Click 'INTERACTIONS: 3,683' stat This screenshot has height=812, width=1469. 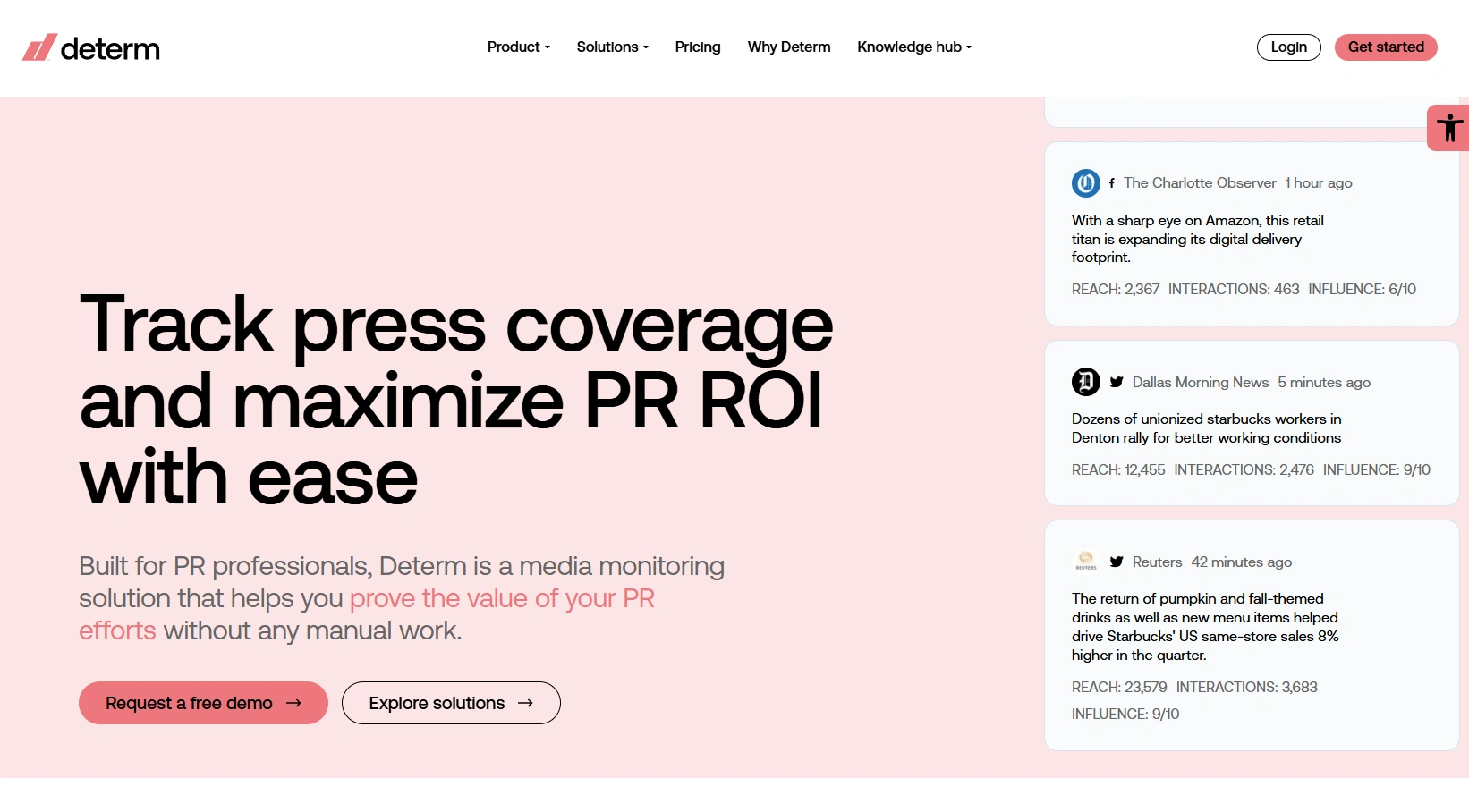(1247, 688)
